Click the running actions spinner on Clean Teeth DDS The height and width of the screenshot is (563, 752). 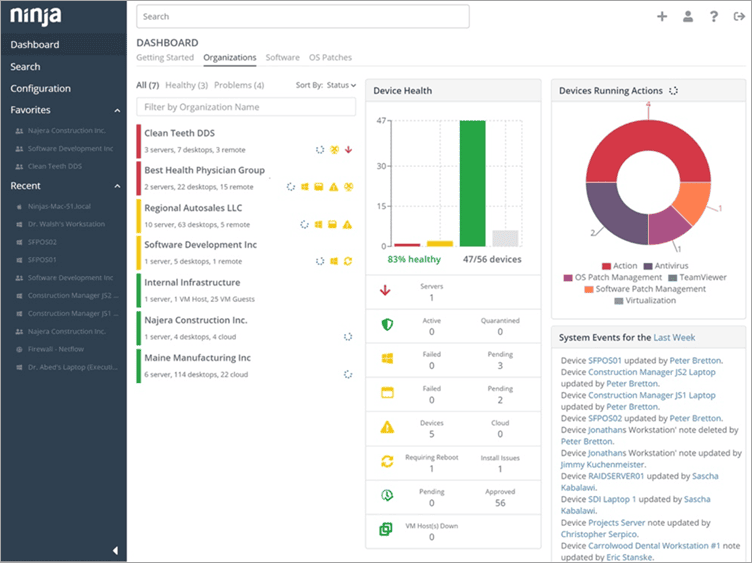click(x=320, y=150)
